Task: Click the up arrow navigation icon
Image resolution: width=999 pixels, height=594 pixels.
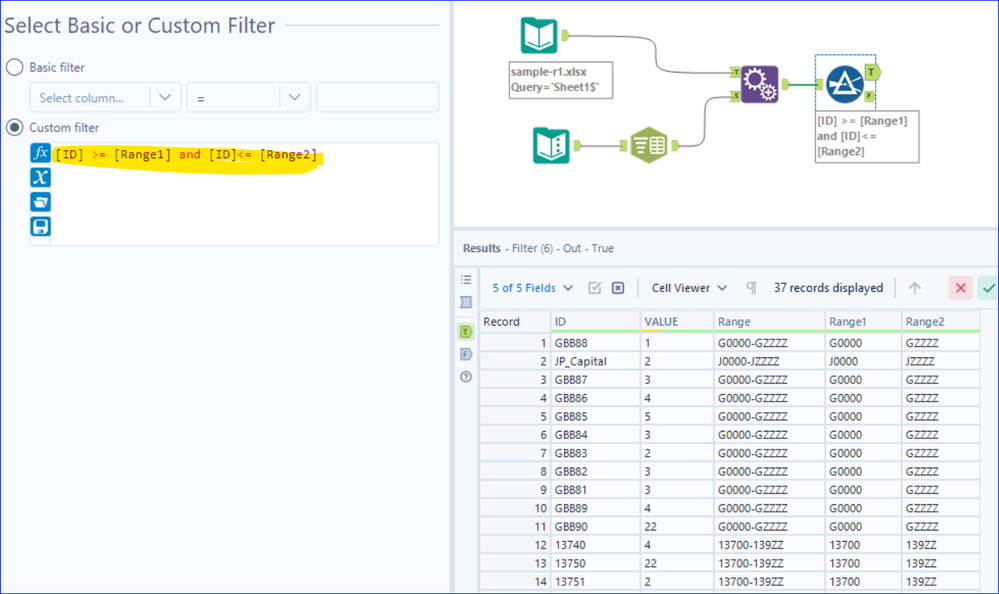Action: (914, 288)
